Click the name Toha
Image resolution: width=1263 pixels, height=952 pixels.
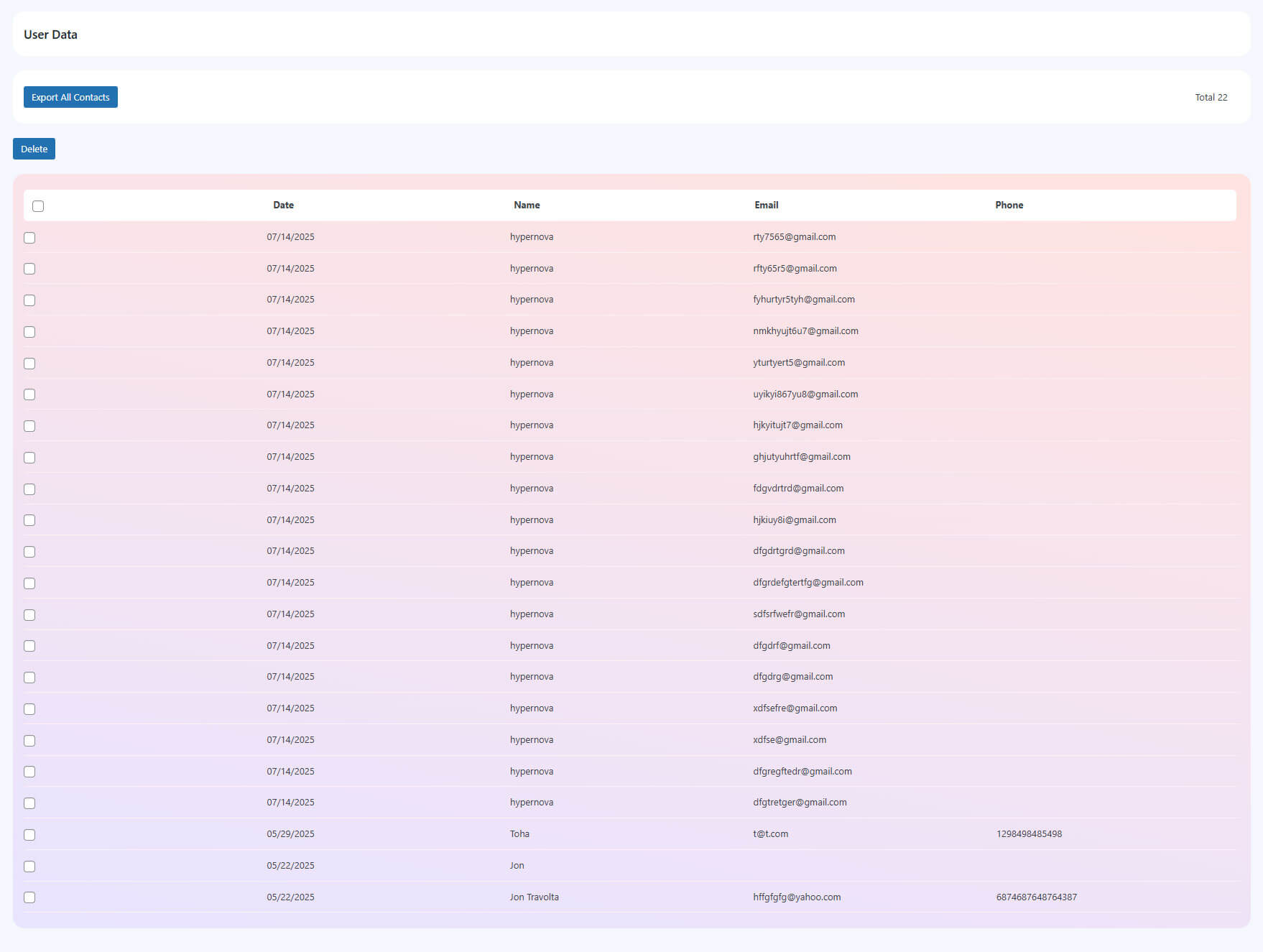pos(519,834)
